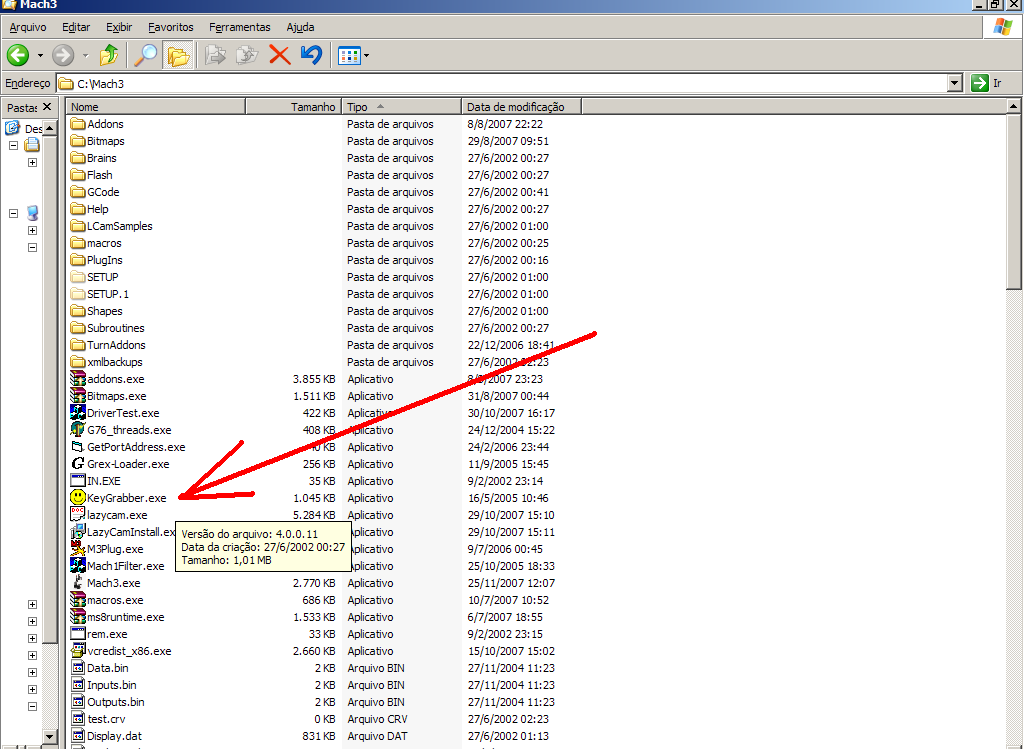1024x749 pixels.
Task: Select the addons.exe archive icon
Action: click(78, 379)
